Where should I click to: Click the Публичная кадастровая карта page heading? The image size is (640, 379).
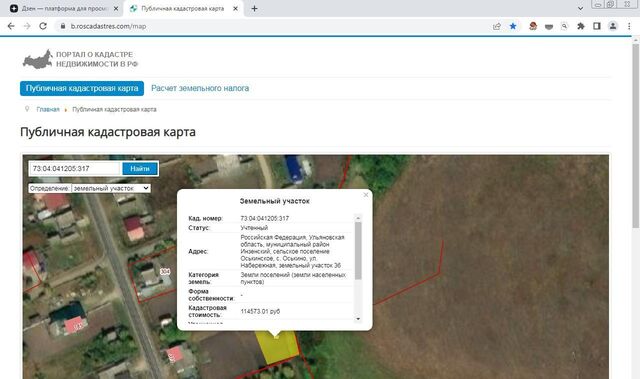coord(108,132)
